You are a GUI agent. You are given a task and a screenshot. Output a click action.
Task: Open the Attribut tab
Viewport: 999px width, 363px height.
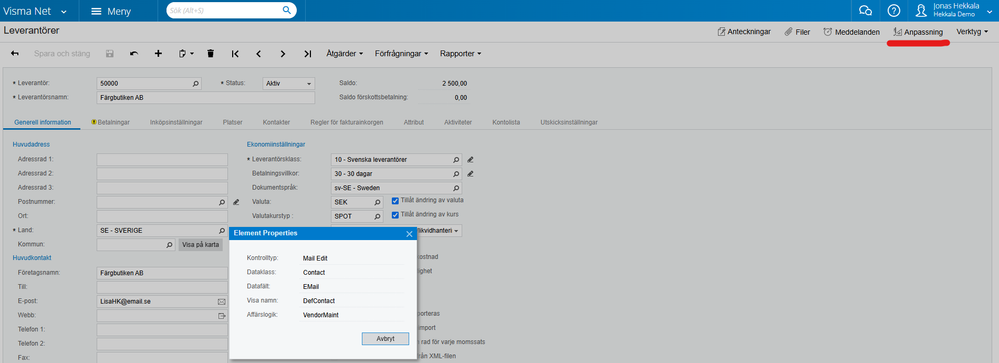(x=413, y=122)
